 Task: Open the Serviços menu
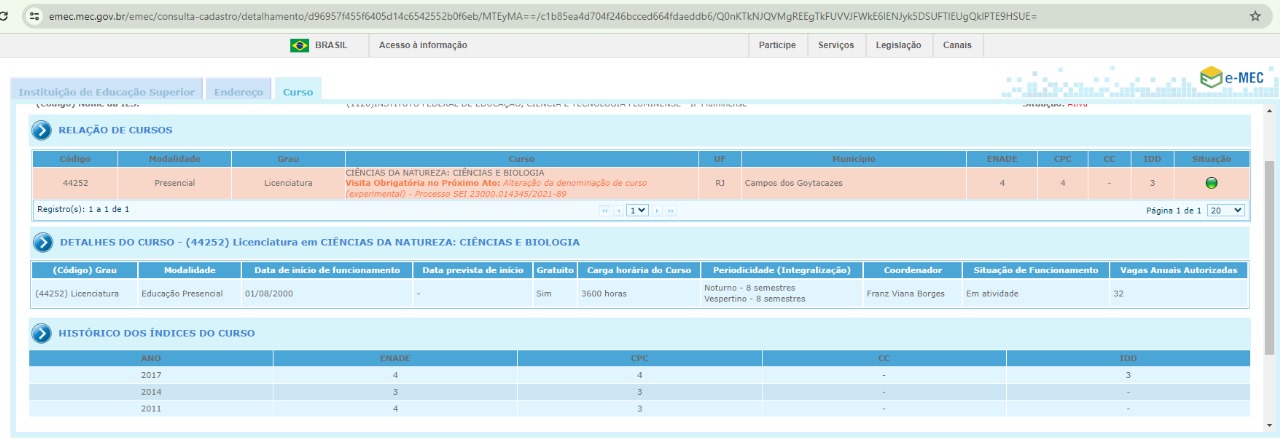(835, 45)
